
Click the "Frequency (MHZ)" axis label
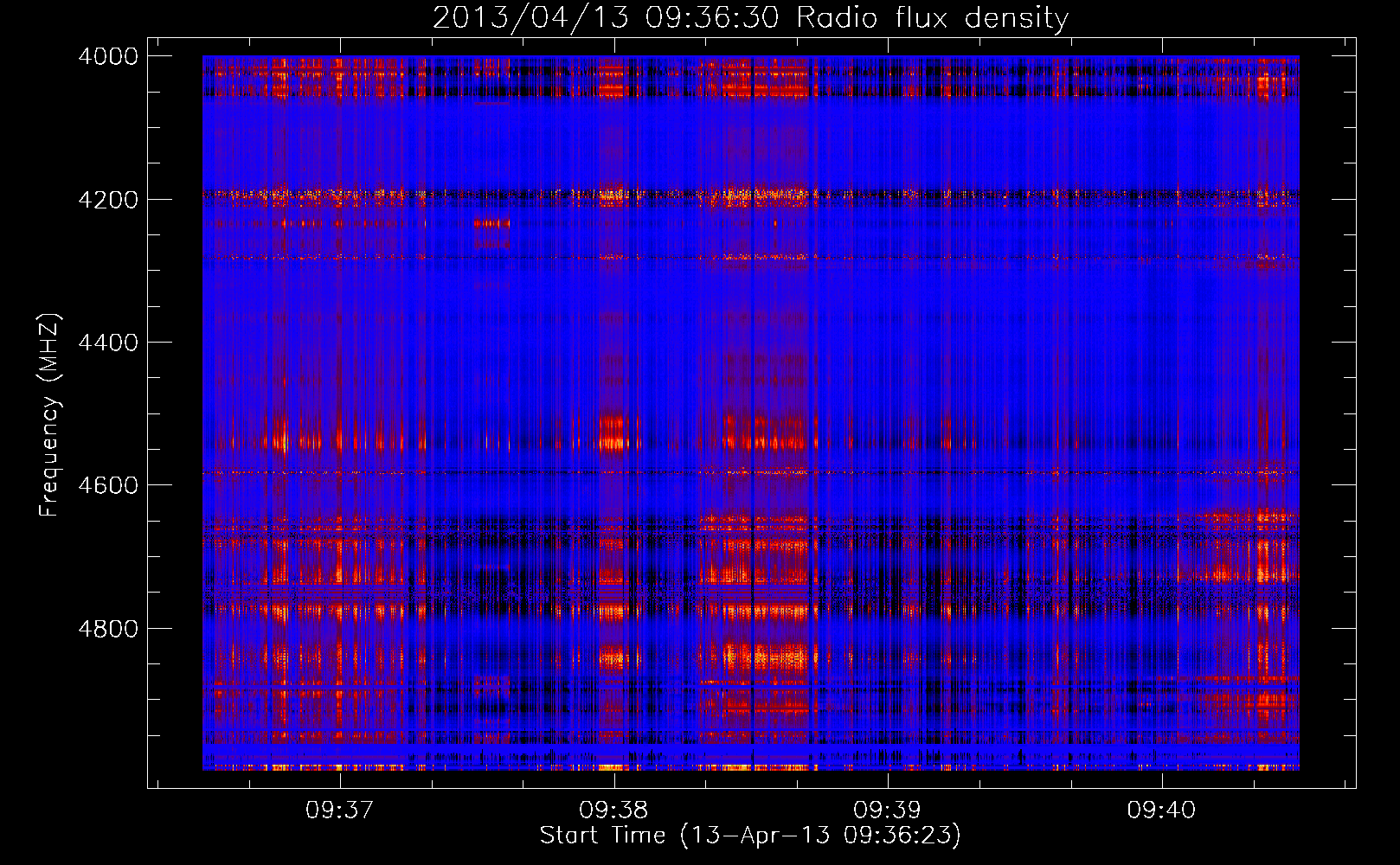click(x=49, y=415)
